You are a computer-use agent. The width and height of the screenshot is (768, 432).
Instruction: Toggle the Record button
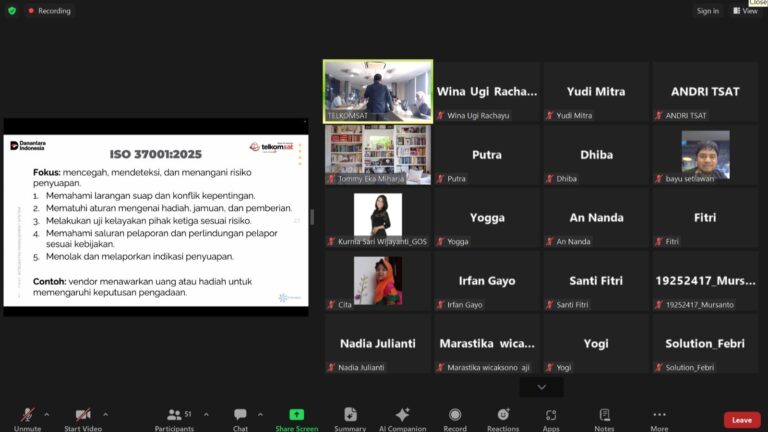(x=455, y=419)
